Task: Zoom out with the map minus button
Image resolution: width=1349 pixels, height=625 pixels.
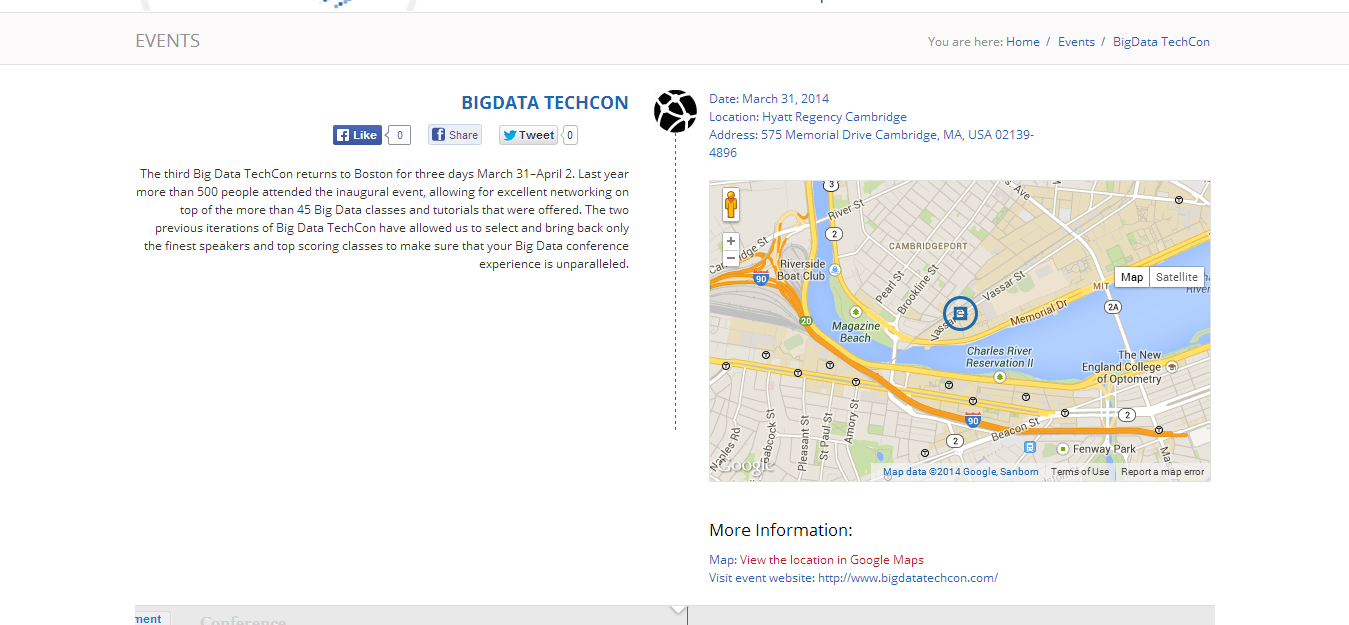Action: coord(731,258)
